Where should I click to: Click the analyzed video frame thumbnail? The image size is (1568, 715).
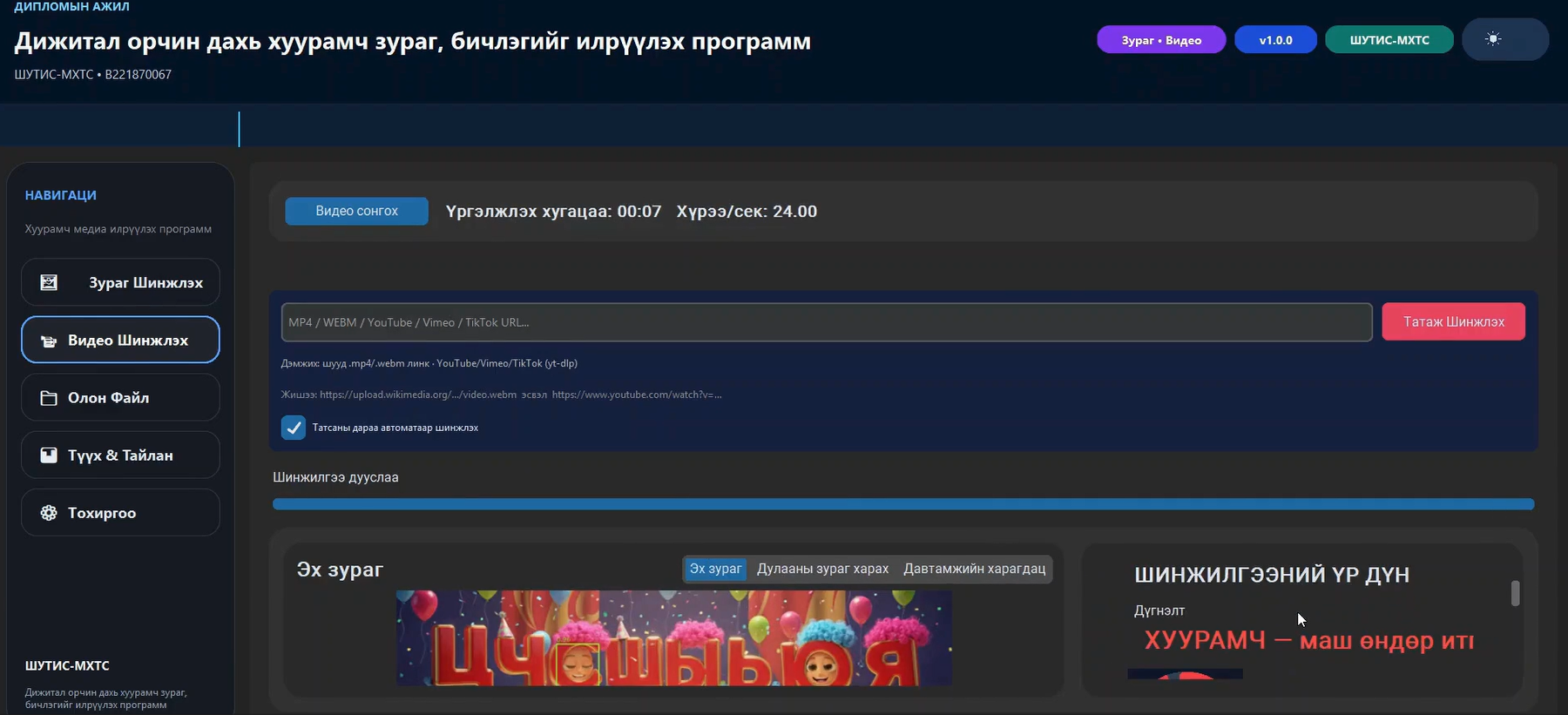pos(673,638)
